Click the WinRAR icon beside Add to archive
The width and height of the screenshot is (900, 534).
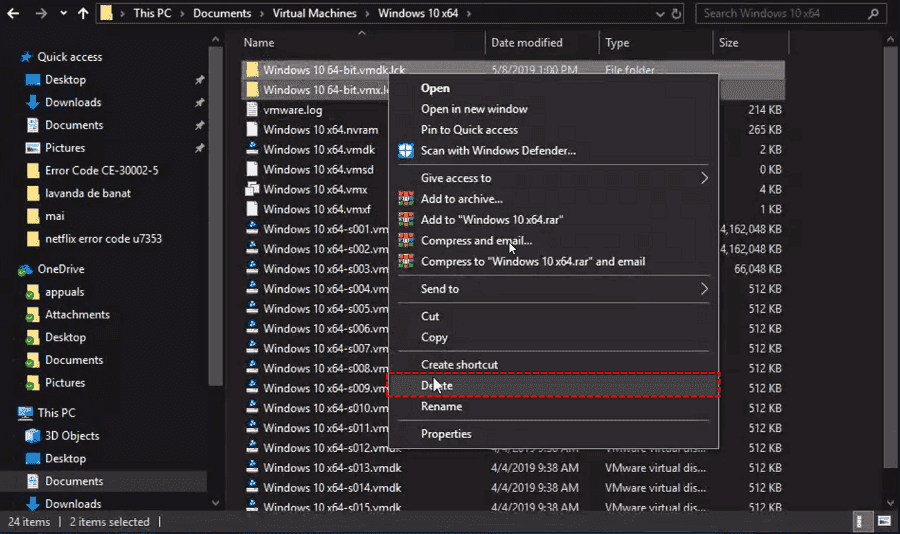[x=406, y=199]
